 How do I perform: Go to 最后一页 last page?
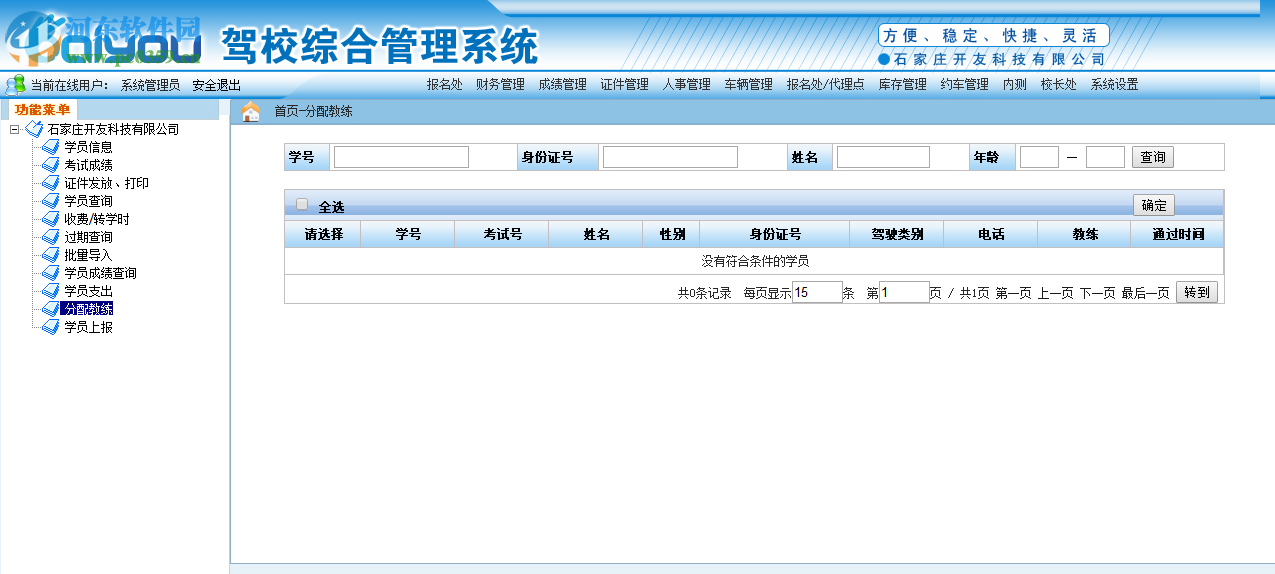[1145, 293]
